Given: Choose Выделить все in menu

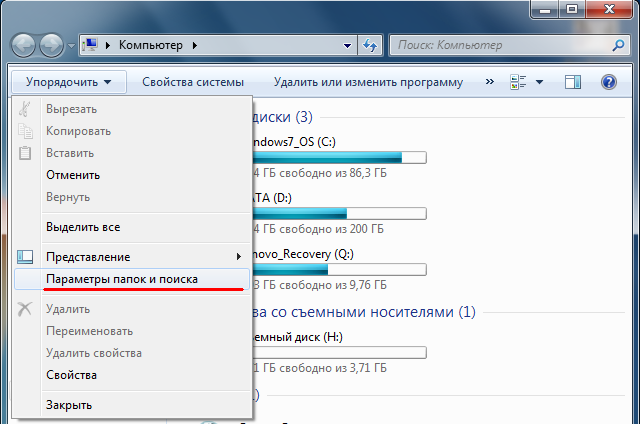Looking at the screenshot, I should [x=132, y=227].
